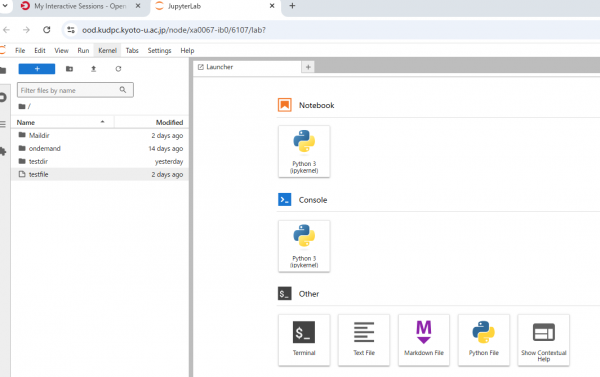
Task: Open the Settings menu
Action: (160, 51)
